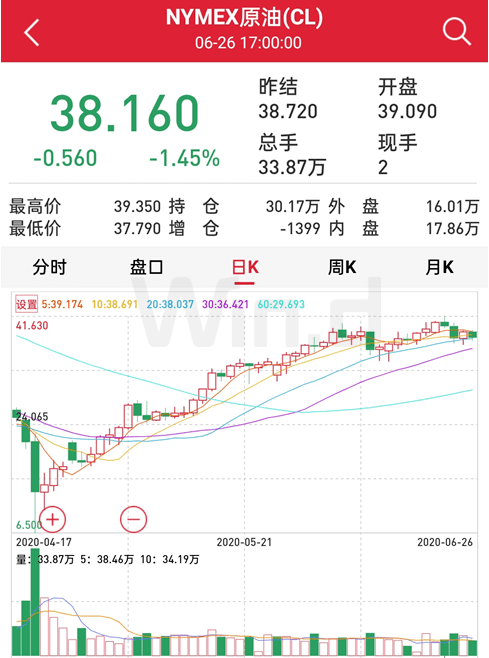Switch to the 盘口 tab

(146, 267)
